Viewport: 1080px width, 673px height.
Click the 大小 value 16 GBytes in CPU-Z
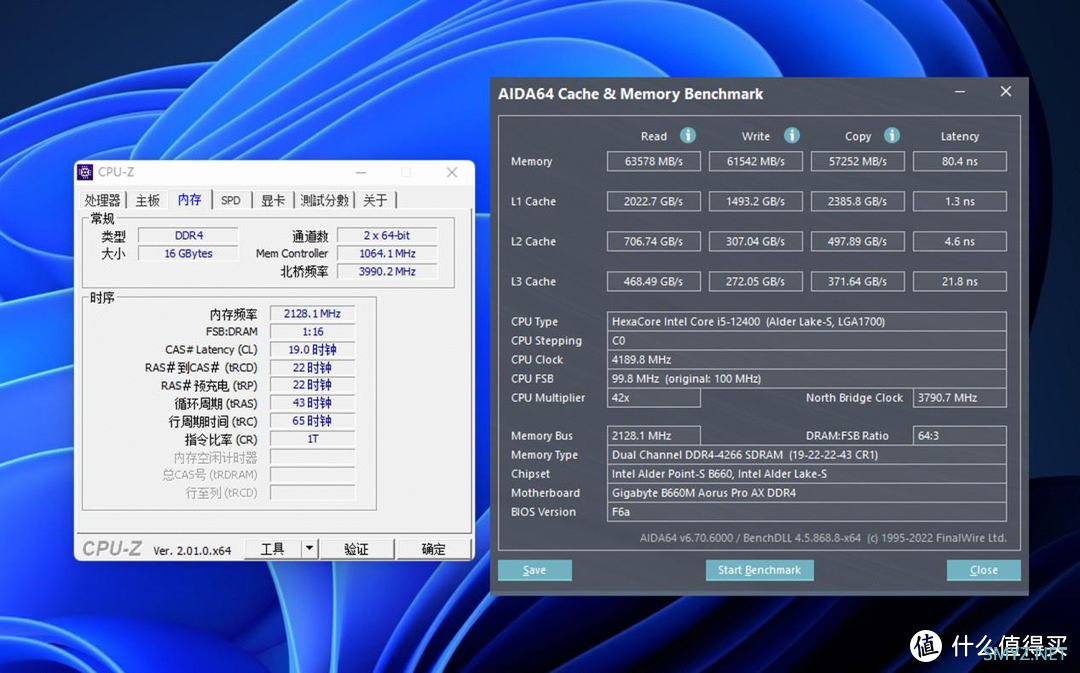(x=188, y=253)
